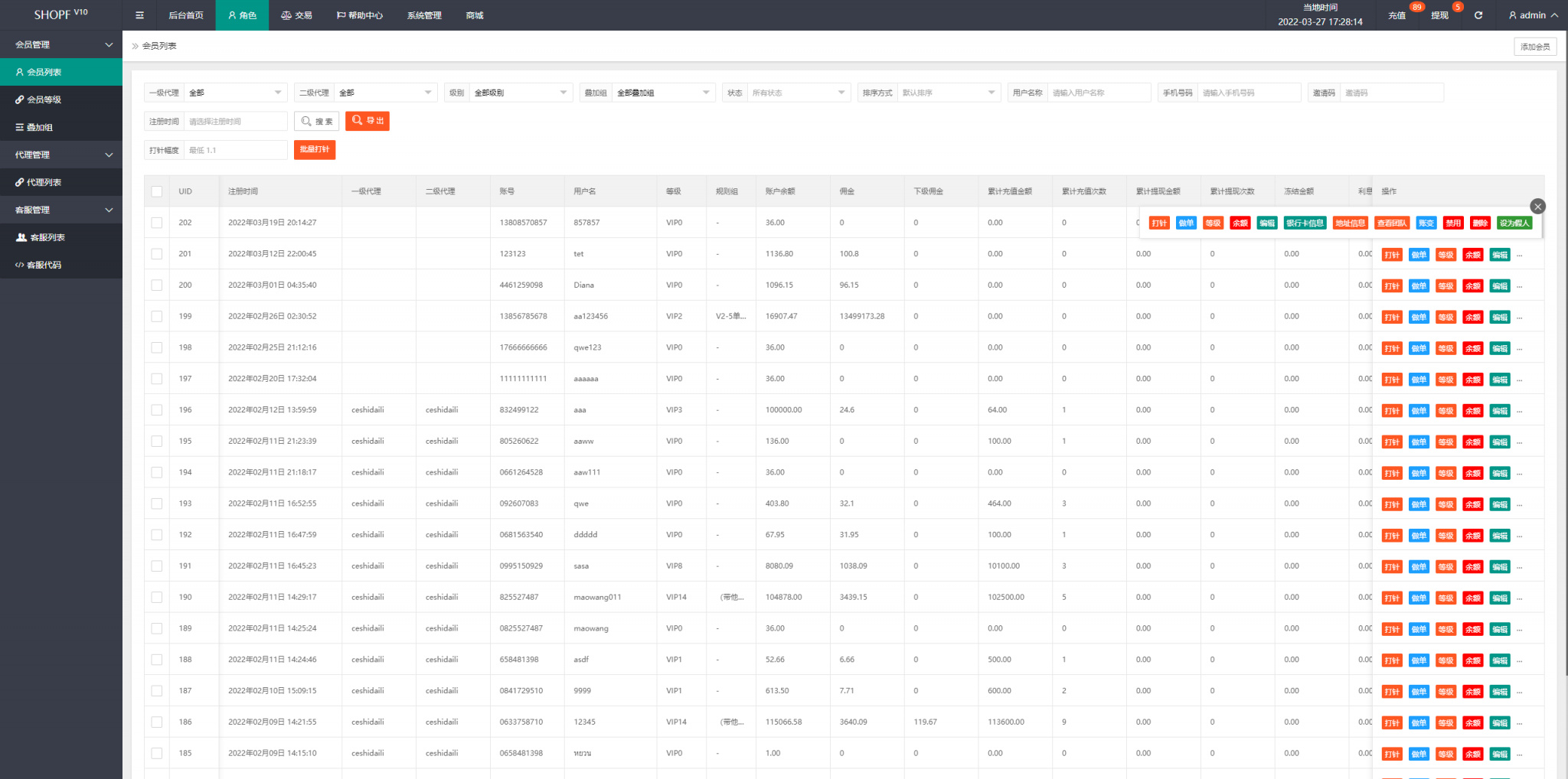1568x779 pixels.
Task: Switch to the 交易 top menu
Action: tap(297, 15)
